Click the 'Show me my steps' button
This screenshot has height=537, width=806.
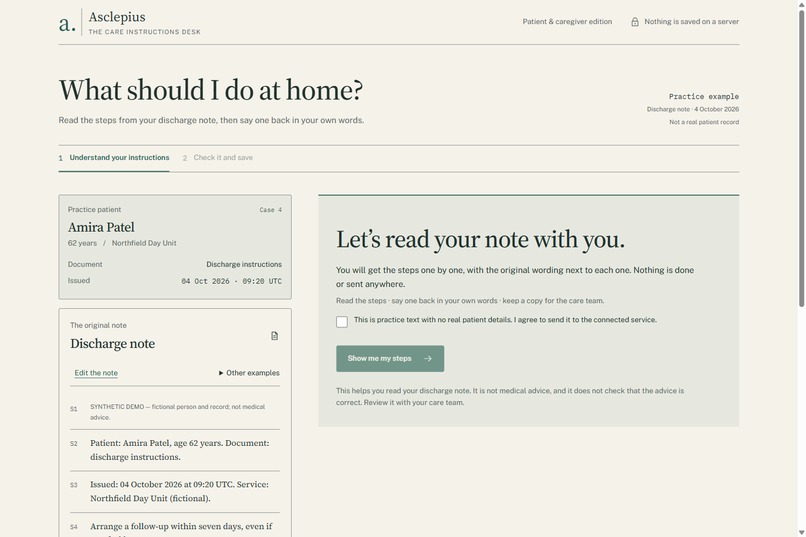(390, 359)
